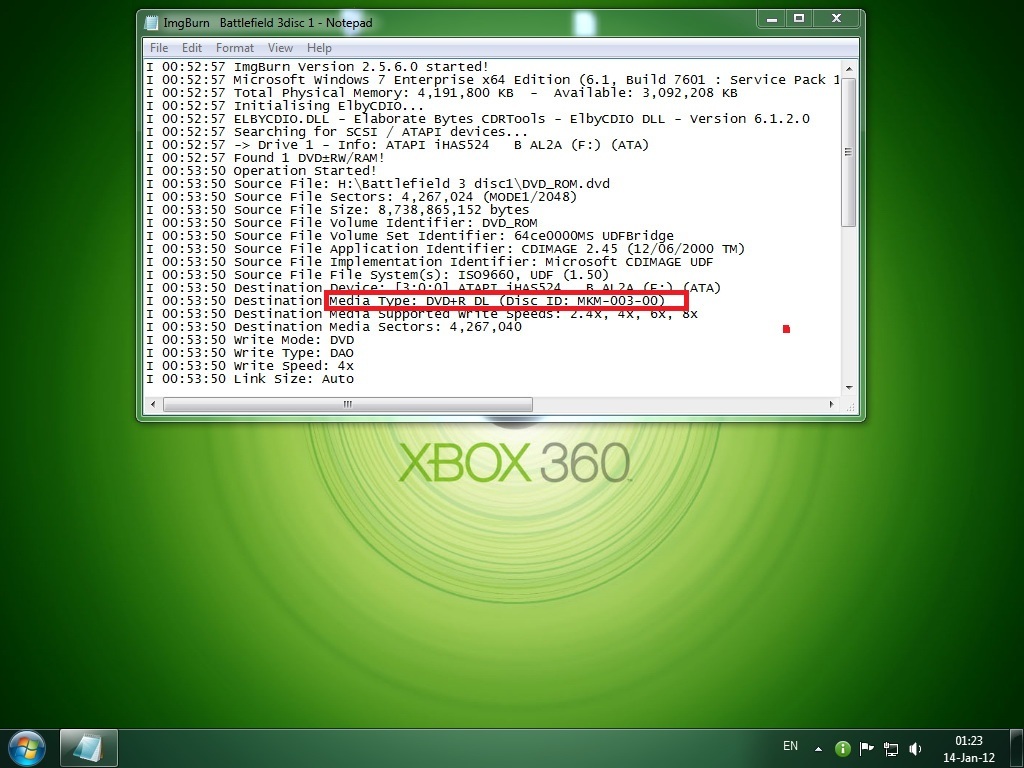Open the volume speaker icon
This screenshot has height=768, width=1024.
tap(915, 748)
